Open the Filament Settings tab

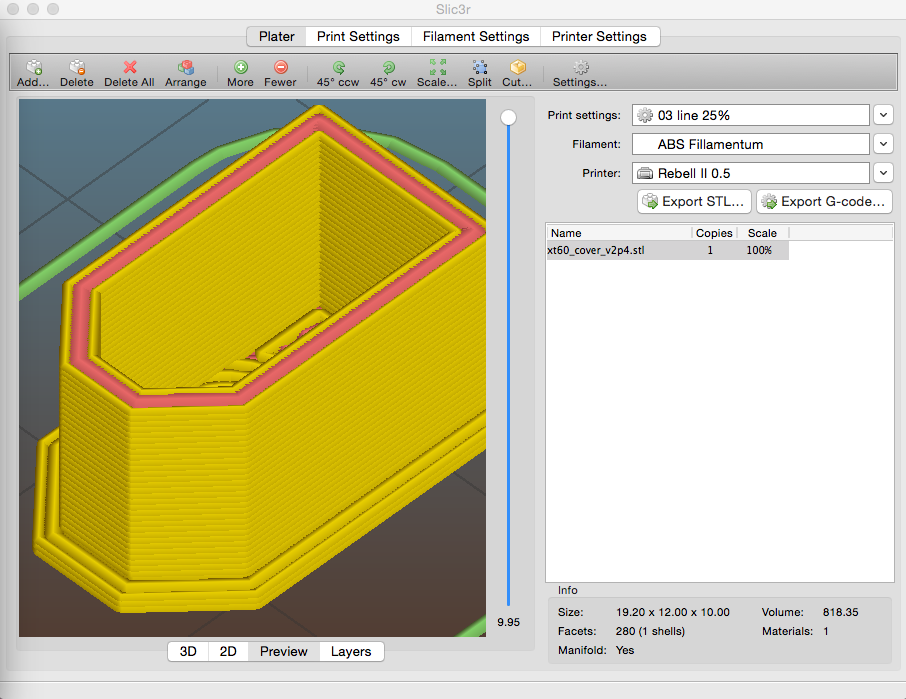tap(476, 36)
